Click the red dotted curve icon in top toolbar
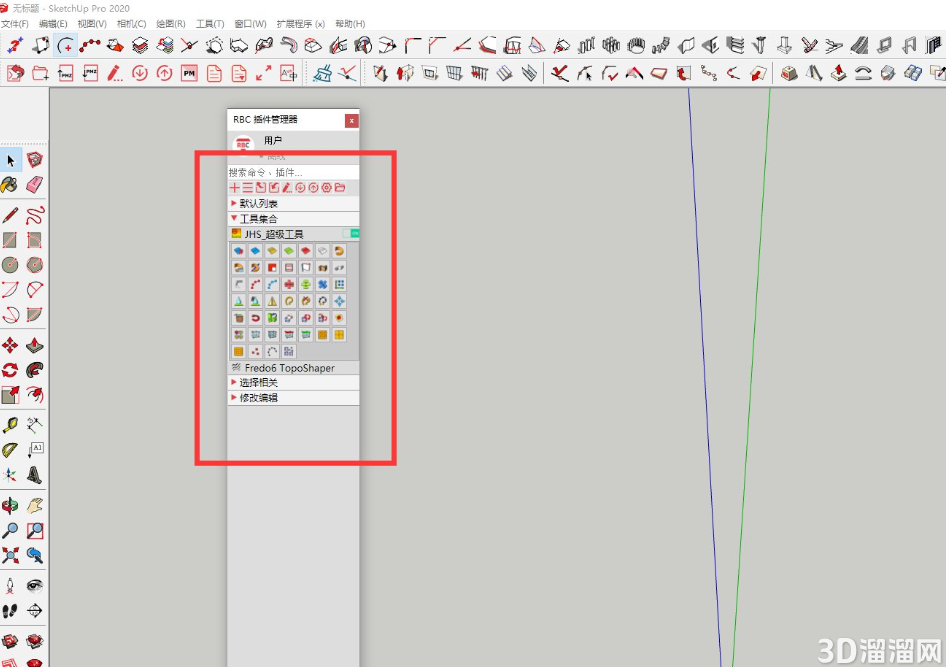This screenshot has height=667, width=946. 90,45
